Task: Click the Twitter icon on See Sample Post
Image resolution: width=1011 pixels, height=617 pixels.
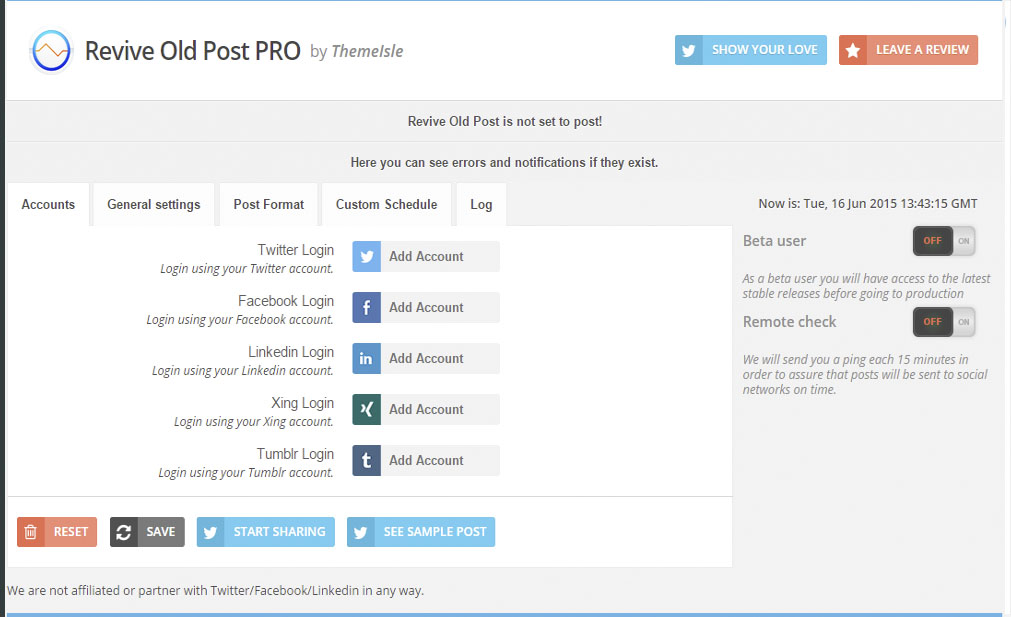Action: click(360, 532)
